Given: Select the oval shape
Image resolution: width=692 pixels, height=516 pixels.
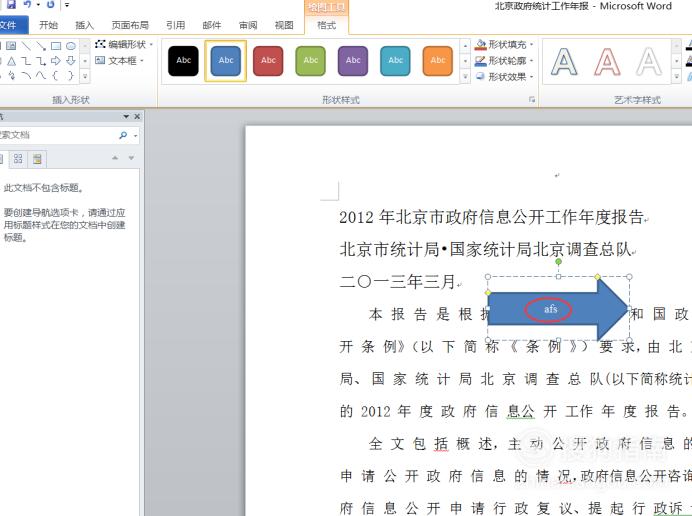Looking at the screenshot, I should [71, 46].
